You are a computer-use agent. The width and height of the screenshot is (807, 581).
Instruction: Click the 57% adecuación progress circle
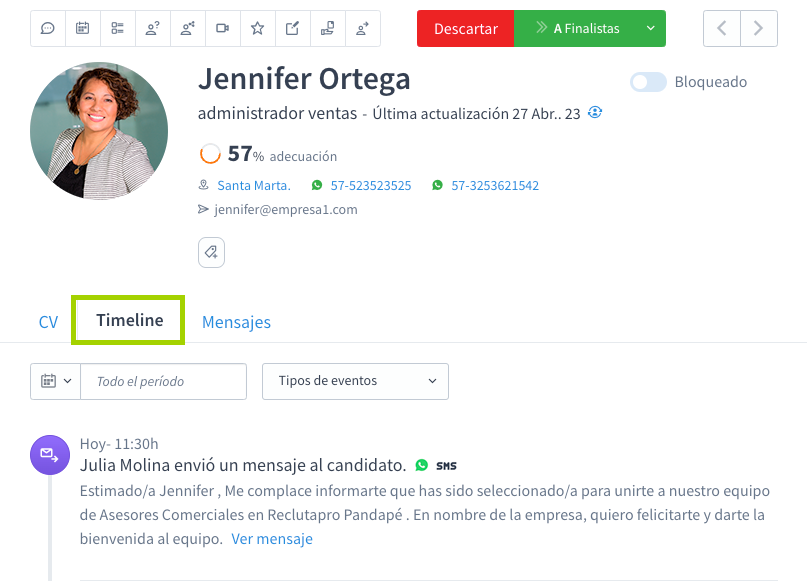pyautogui.click(x=209, y=154)
